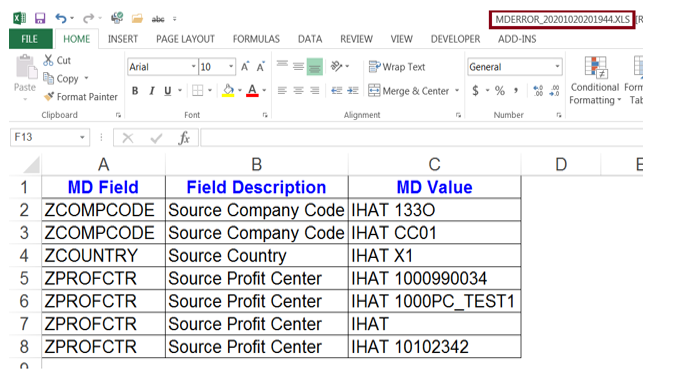Click the text orientation icon
The image size is (684, 377).
[336, 66]
